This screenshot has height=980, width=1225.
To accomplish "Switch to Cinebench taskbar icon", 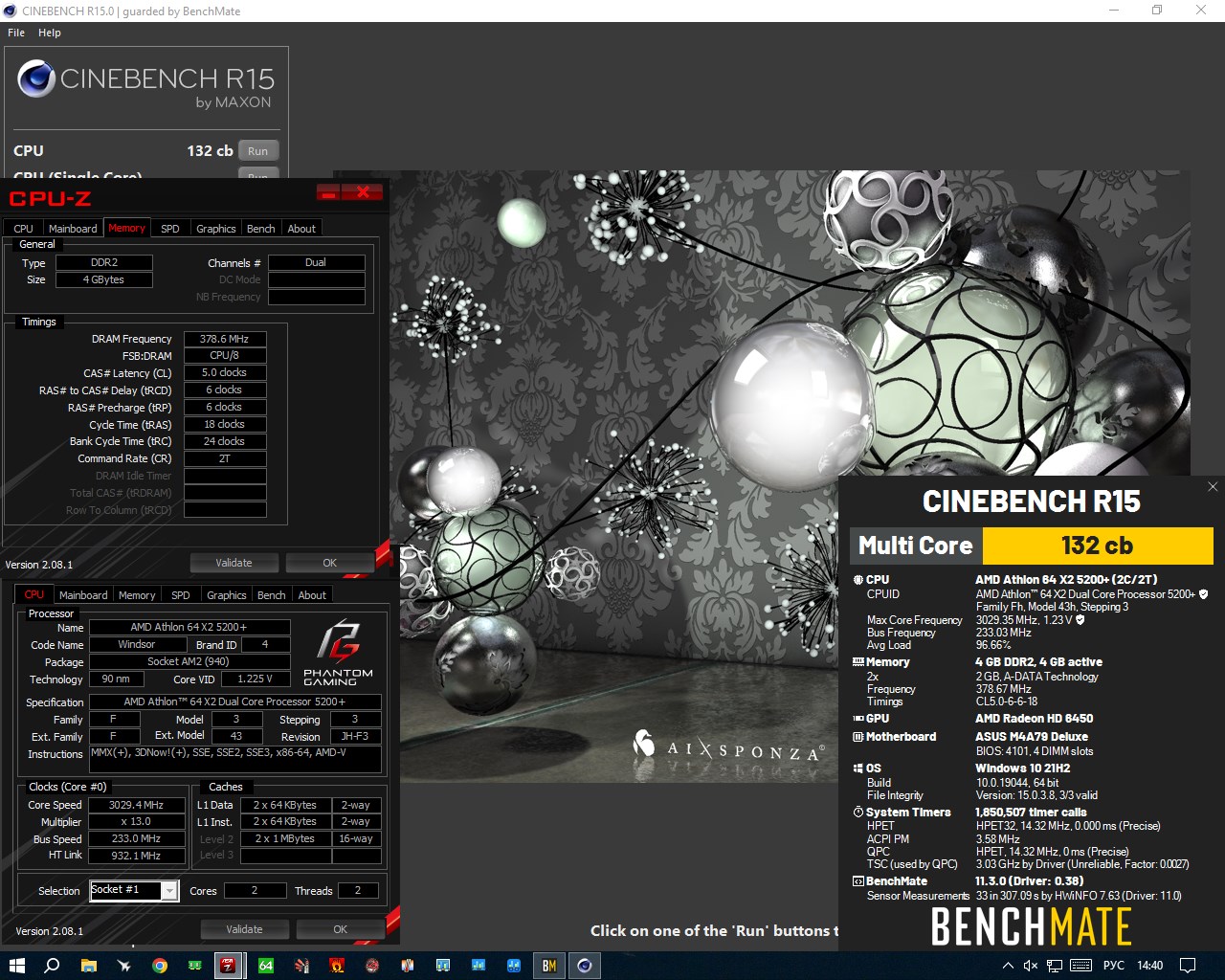I will click(585, 966).
